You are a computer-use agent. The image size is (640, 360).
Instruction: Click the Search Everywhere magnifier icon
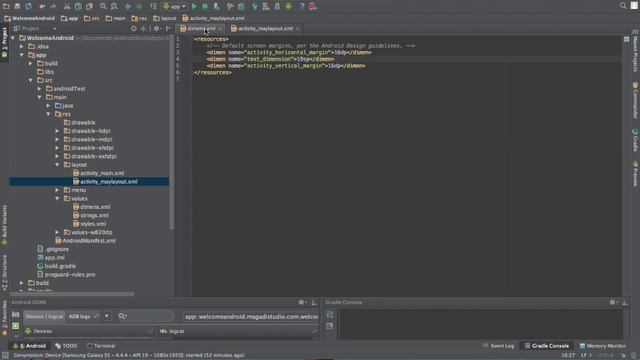pos(623,6)
